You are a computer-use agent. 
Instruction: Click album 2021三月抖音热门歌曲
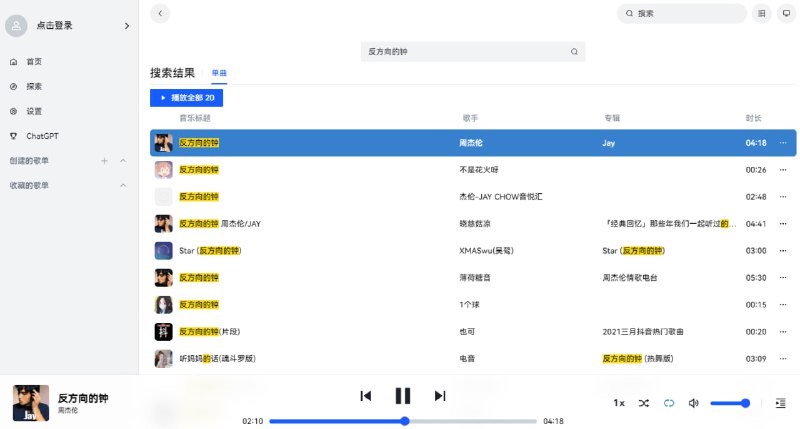[x=642, y=332]
